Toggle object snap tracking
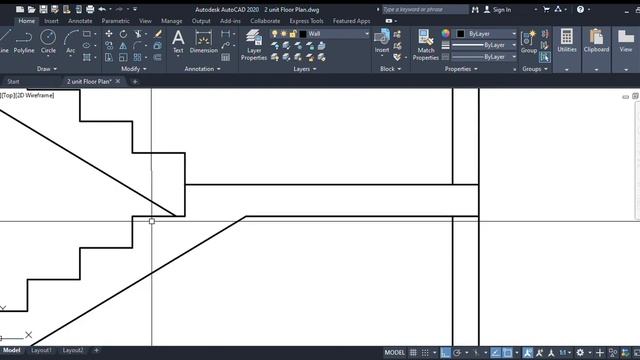 [496, 353]
